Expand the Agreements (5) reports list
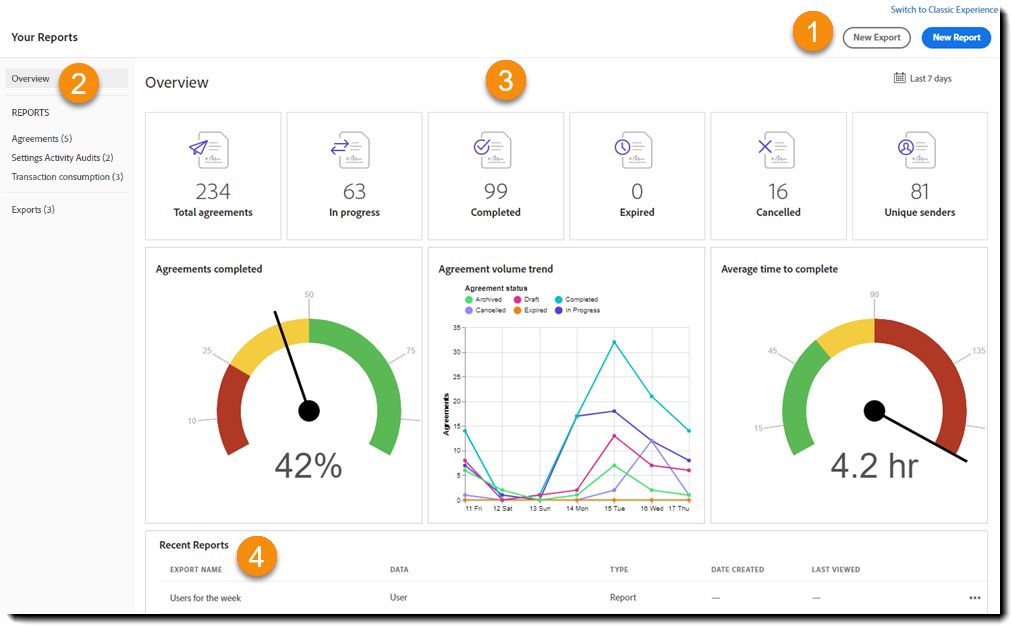This screenshot has height=626, width=1012. click(x=42, y=139)
